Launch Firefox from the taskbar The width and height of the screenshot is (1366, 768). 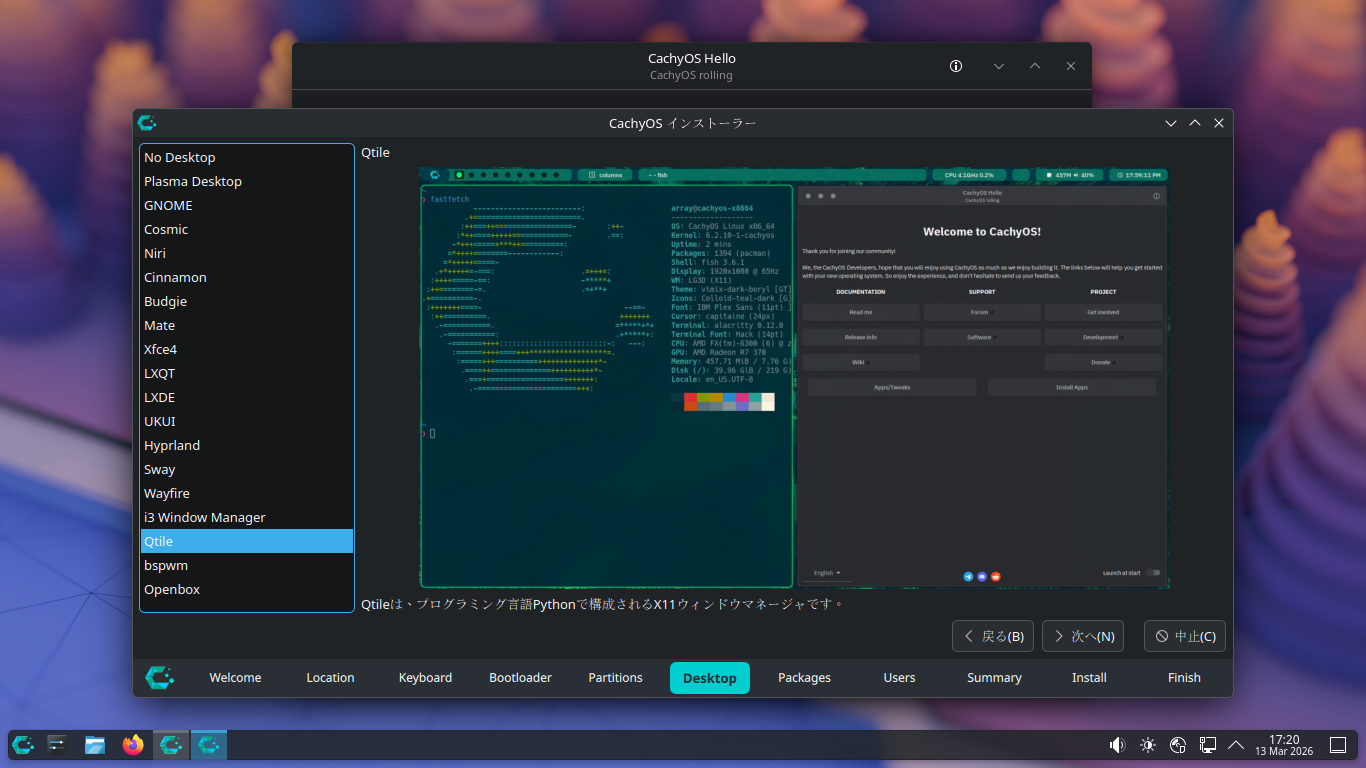[133, 744]
